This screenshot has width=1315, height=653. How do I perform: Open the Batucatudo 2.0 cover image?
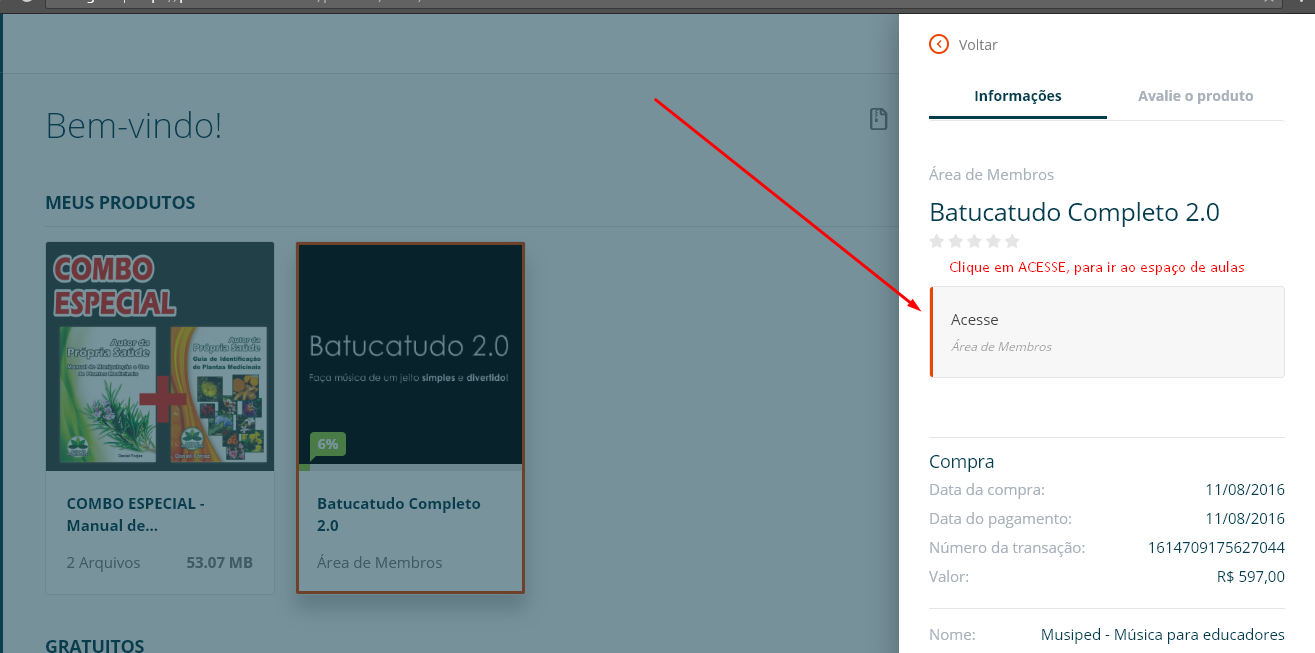(x=410, y=350)
